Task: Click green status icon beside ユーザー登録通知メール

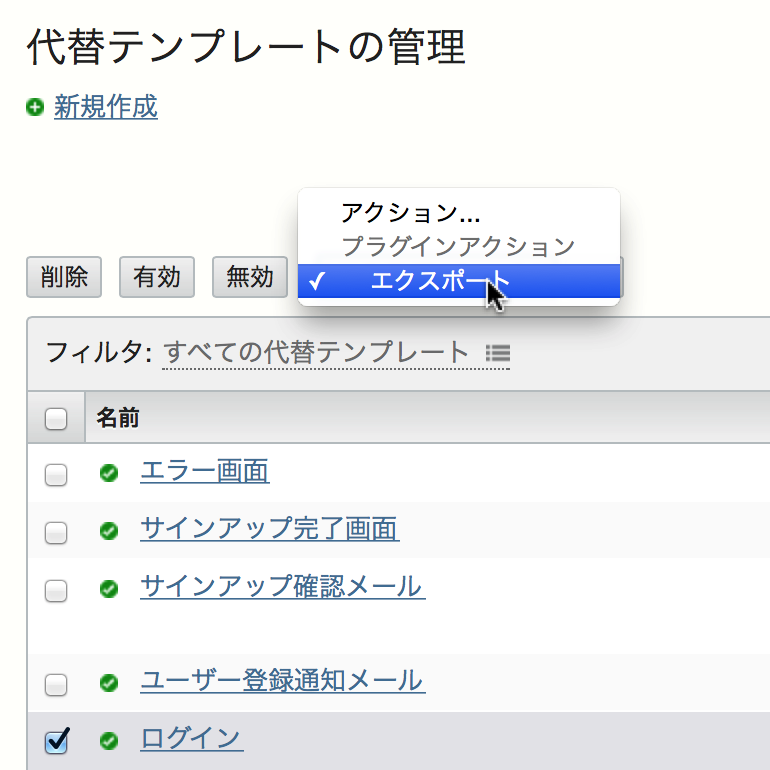Action: click(x=109, y=684)
